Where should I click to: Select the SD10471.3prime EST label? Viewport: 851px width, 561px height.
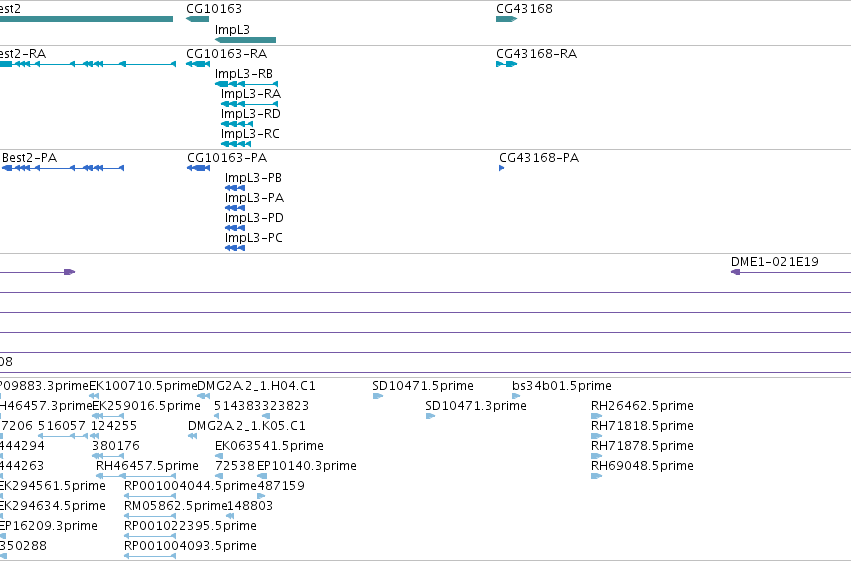point(476,406)
